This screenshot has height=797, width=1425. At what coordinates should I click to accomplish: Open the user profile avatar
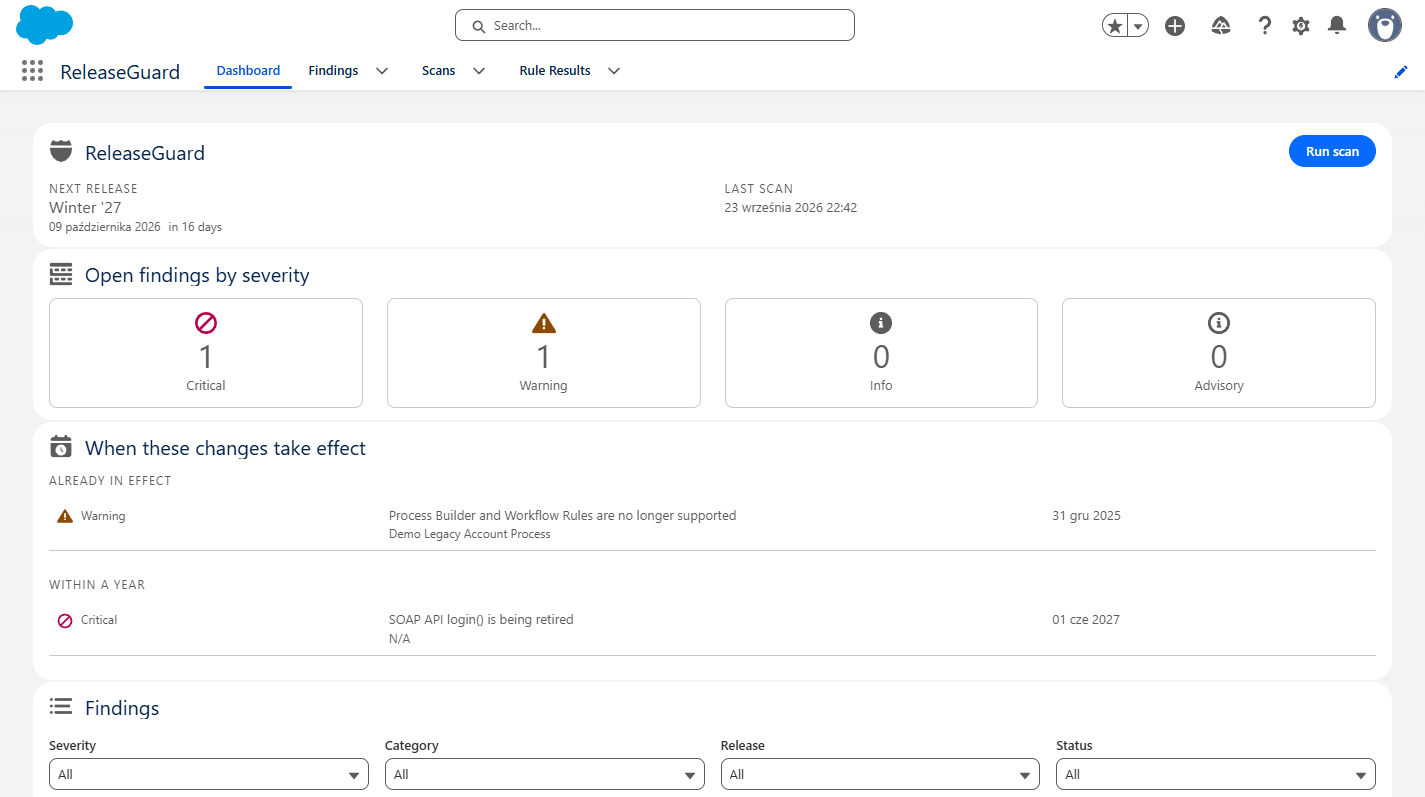click(1385, 26)
